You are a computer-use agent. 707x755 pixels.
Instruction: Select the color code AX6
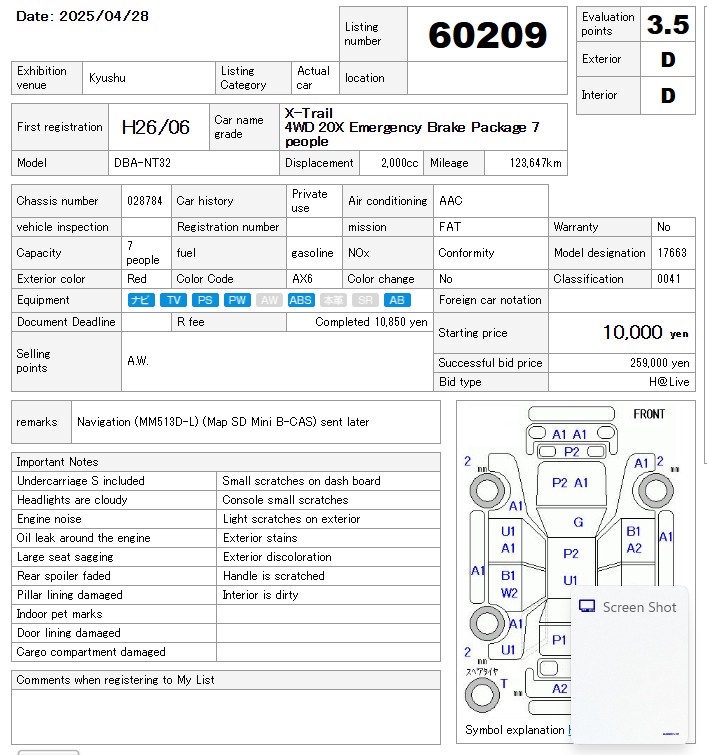point(302,279)
